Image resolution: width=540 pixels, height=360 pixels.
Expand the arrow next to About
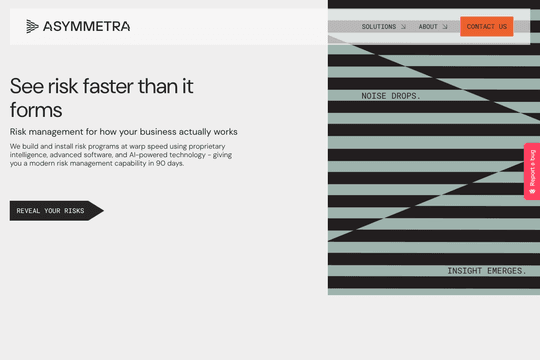coord(445,27)
